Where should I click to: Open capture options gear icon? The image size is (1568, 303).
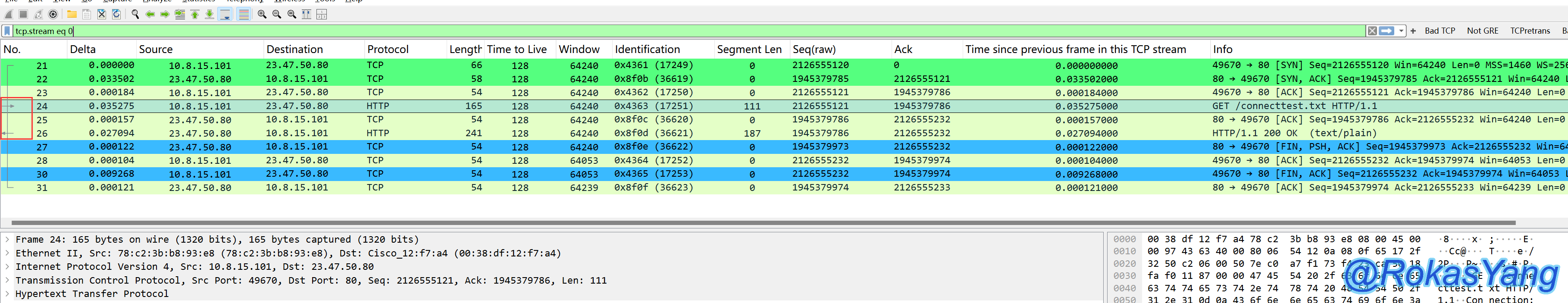pyautogui.click(x=53, y=14)
